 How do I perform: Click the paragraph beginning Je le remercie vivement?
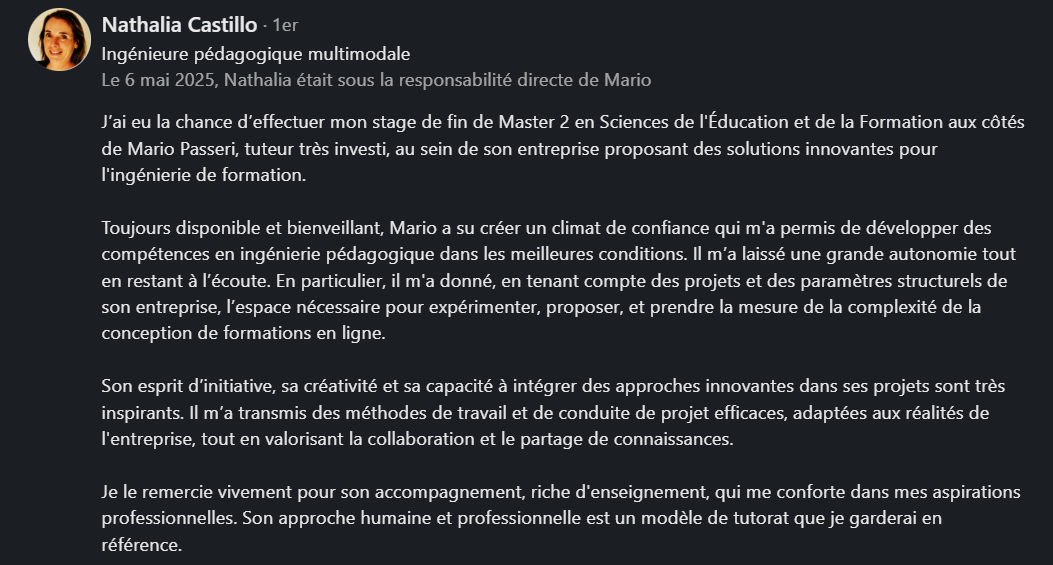click(x=561, y=518)
